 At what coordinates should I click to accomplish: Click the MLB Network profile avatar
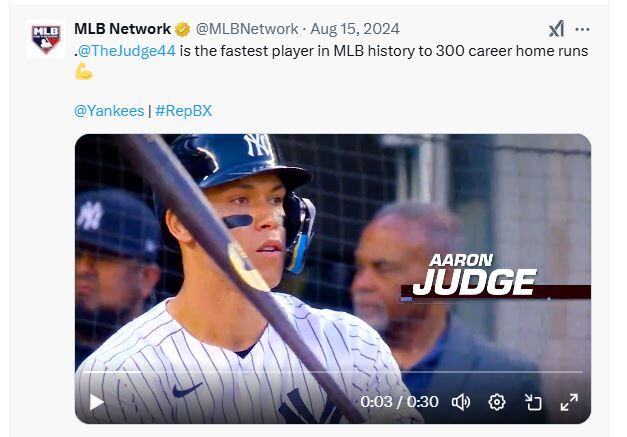click(x=45, y=38)
